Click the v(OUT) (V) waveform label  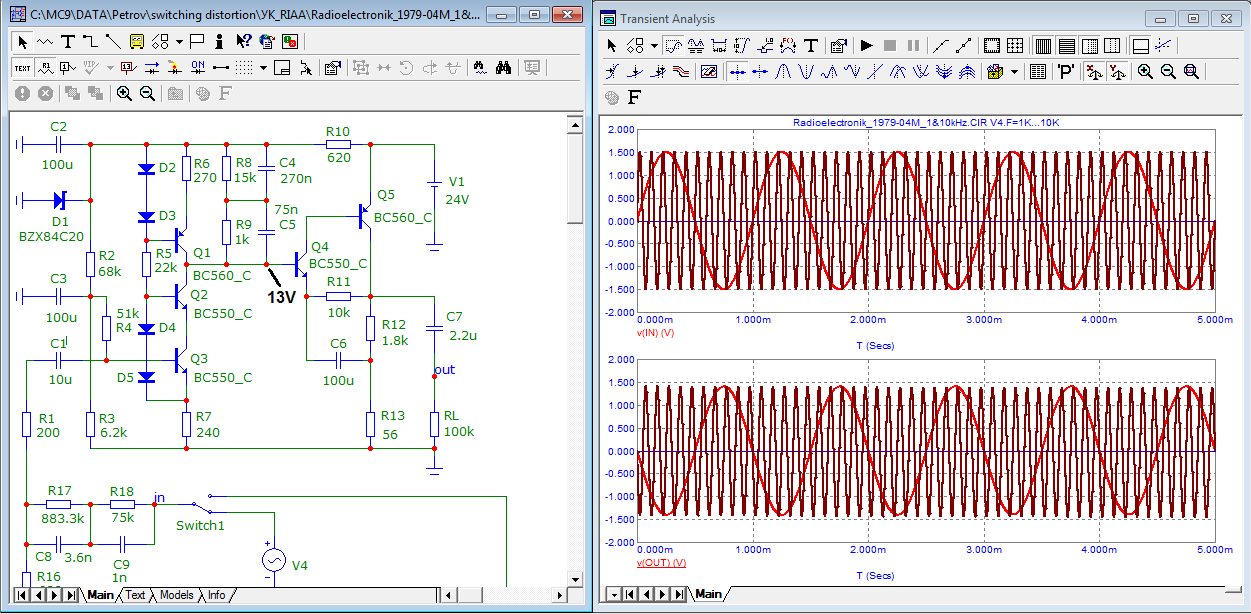(661, 563)
